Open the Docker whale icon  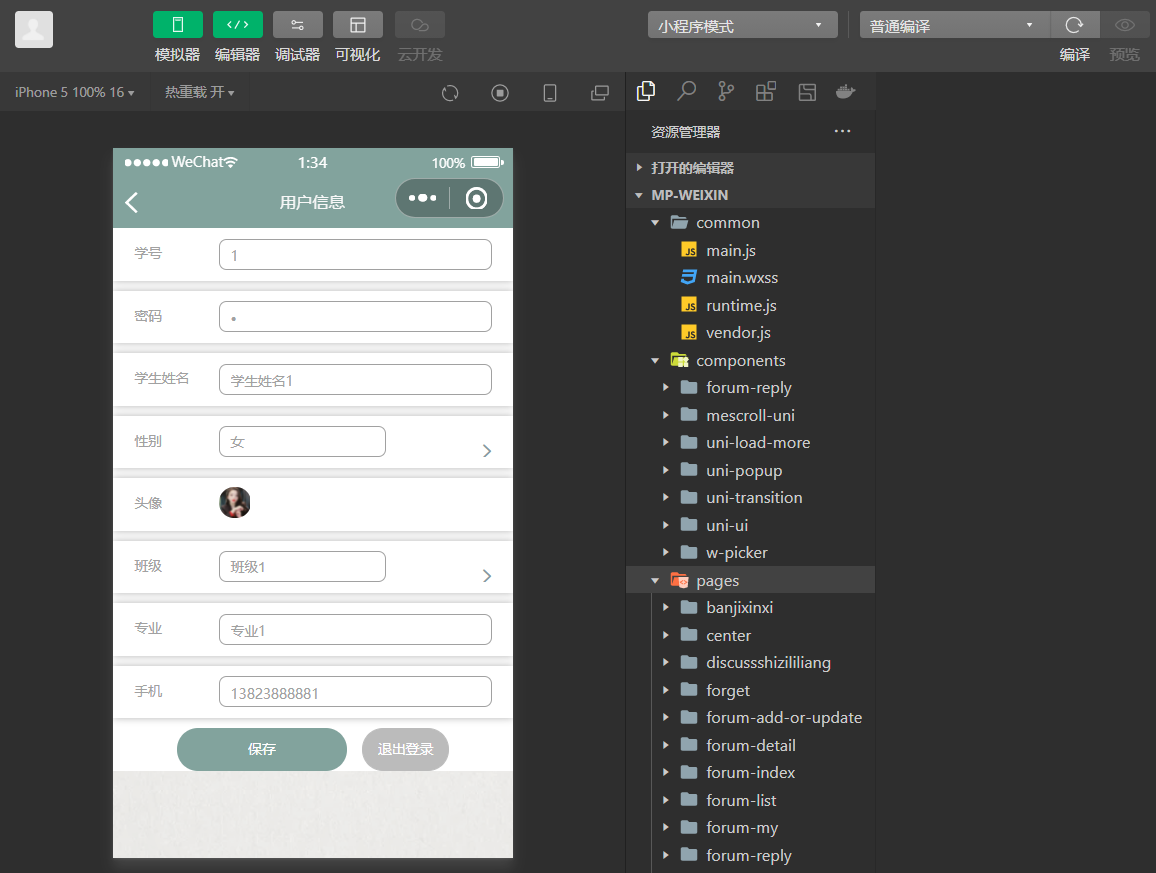846,91
